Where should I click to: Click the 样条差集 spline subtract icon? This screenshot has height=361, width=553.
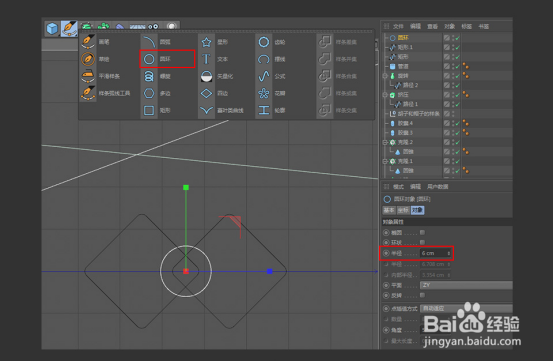[325, 42]
